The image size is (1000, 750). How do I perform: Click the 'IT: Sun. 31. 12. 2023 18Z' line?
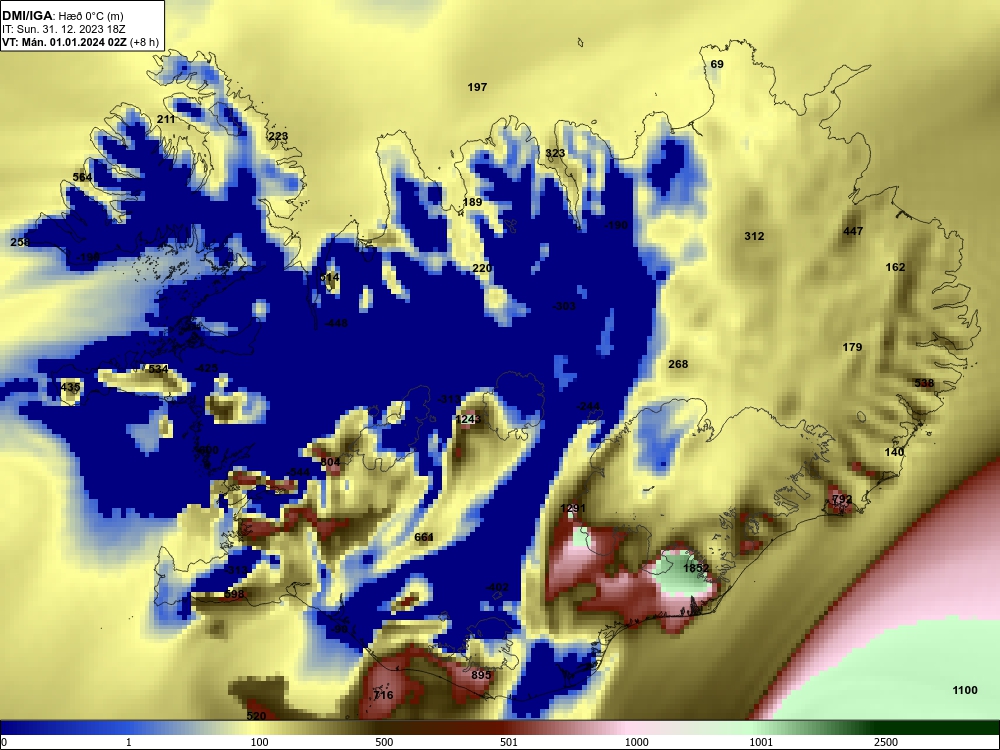pos(63,29)
